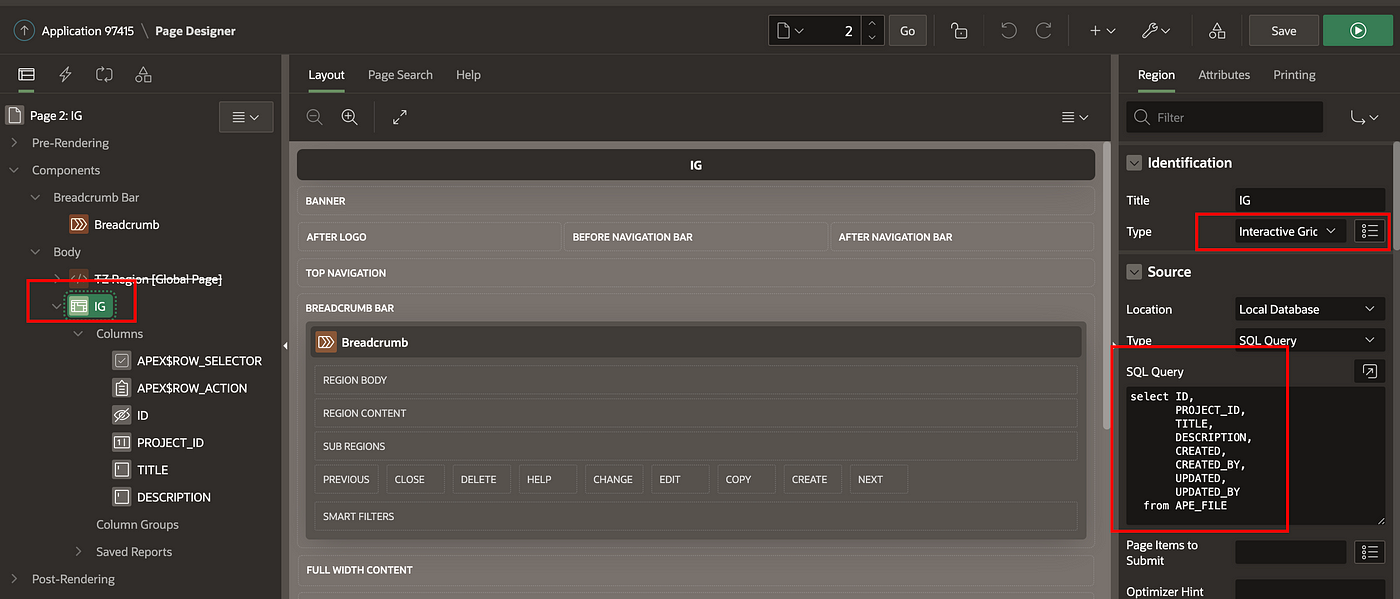1400x599 pixels.
Task: Switch to the Region property tab
Action: point(1156,75)
